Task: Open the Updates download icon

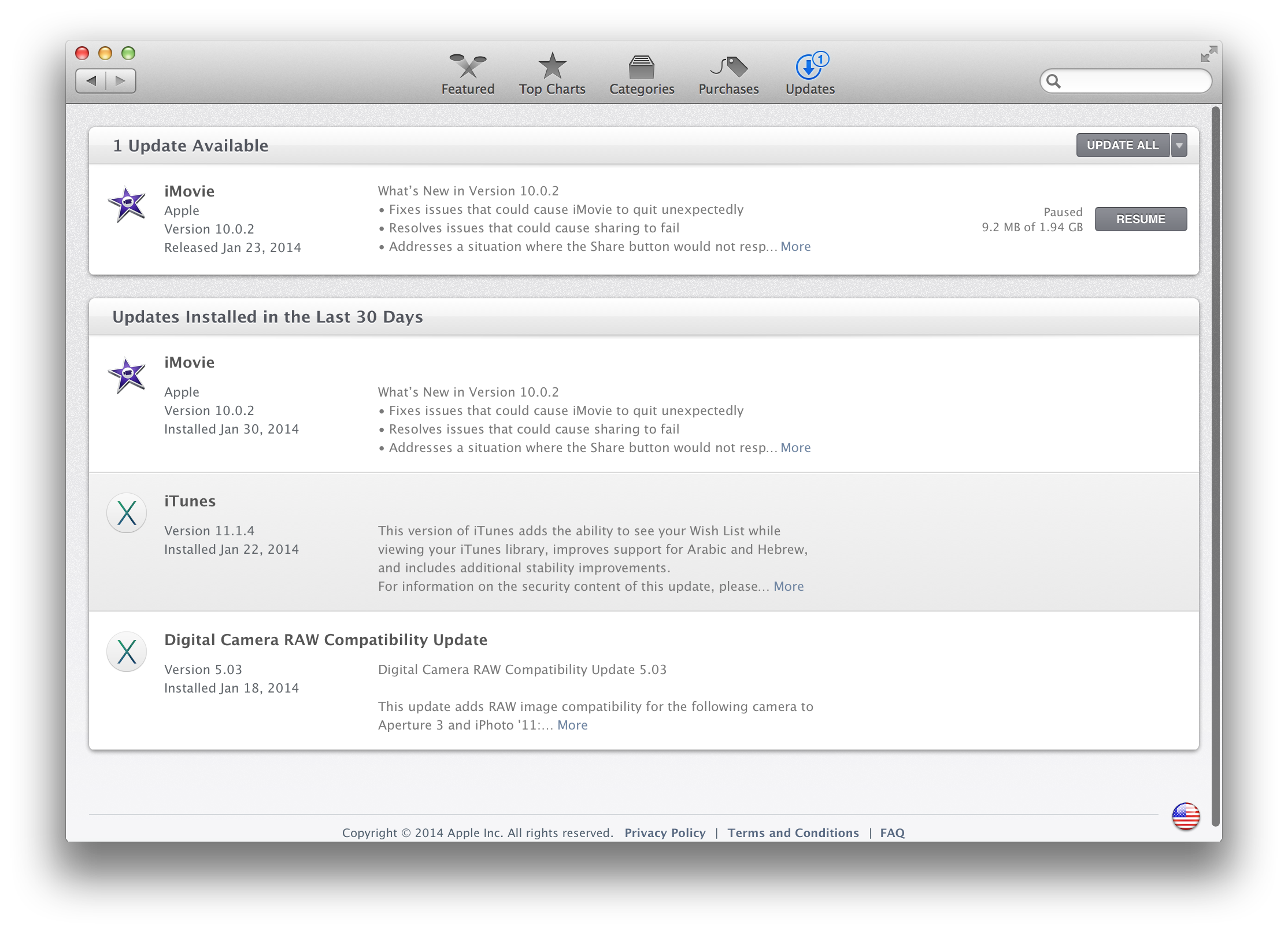Action: click(809, 66)
